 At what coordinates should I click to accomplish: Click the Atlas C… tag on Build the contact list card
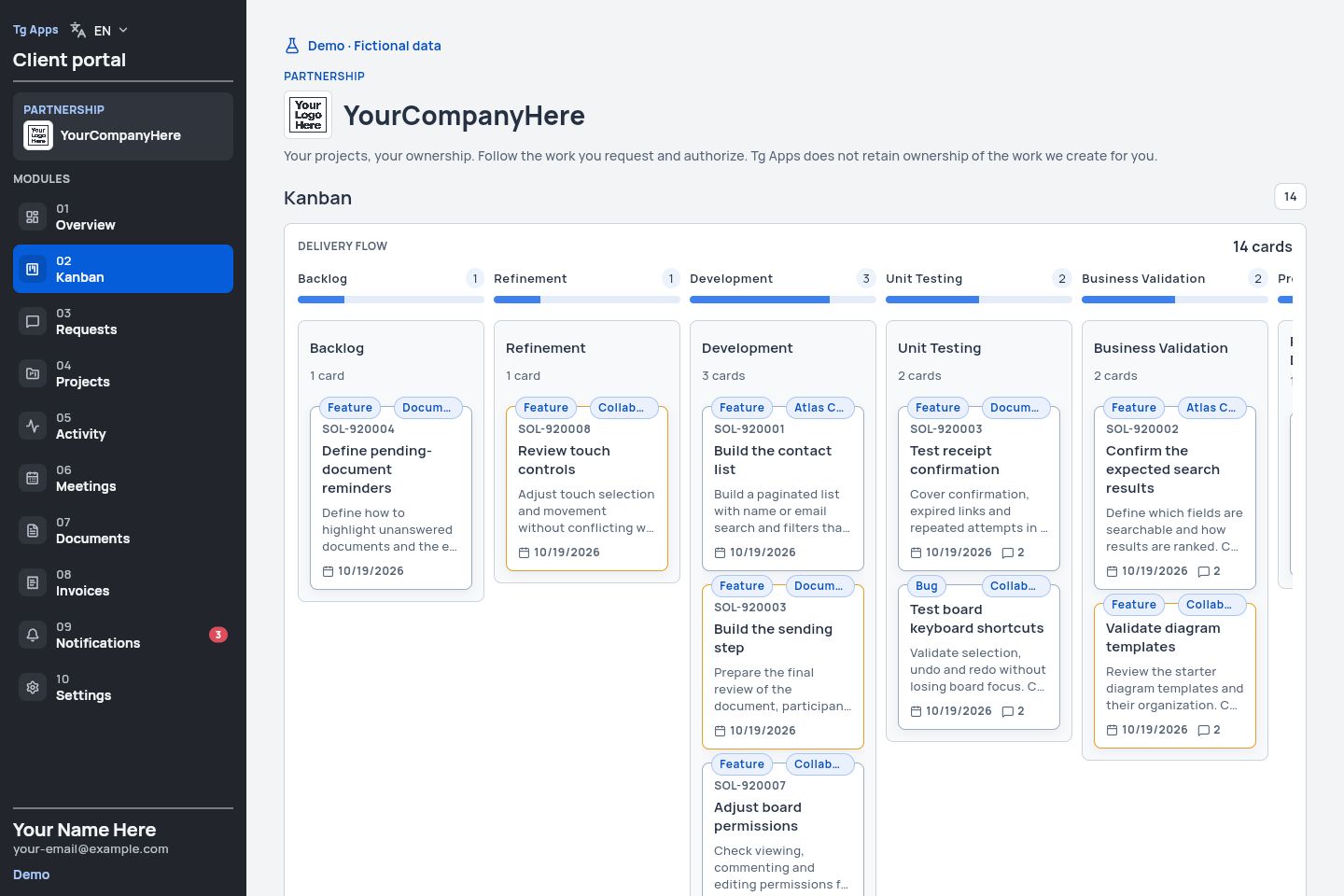tap(819, 408)
